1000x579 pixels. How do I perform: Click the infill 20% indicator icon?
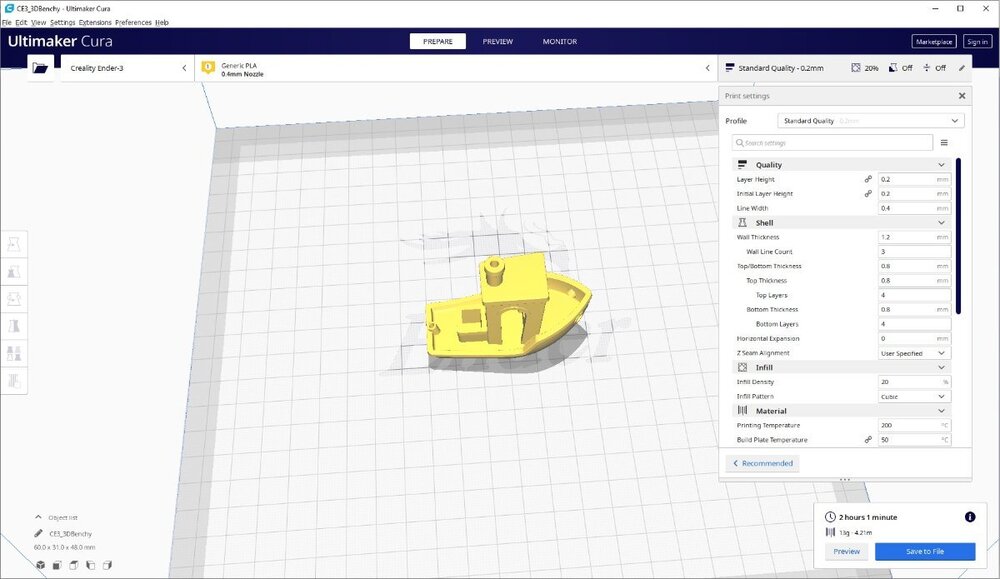(856, 68)
